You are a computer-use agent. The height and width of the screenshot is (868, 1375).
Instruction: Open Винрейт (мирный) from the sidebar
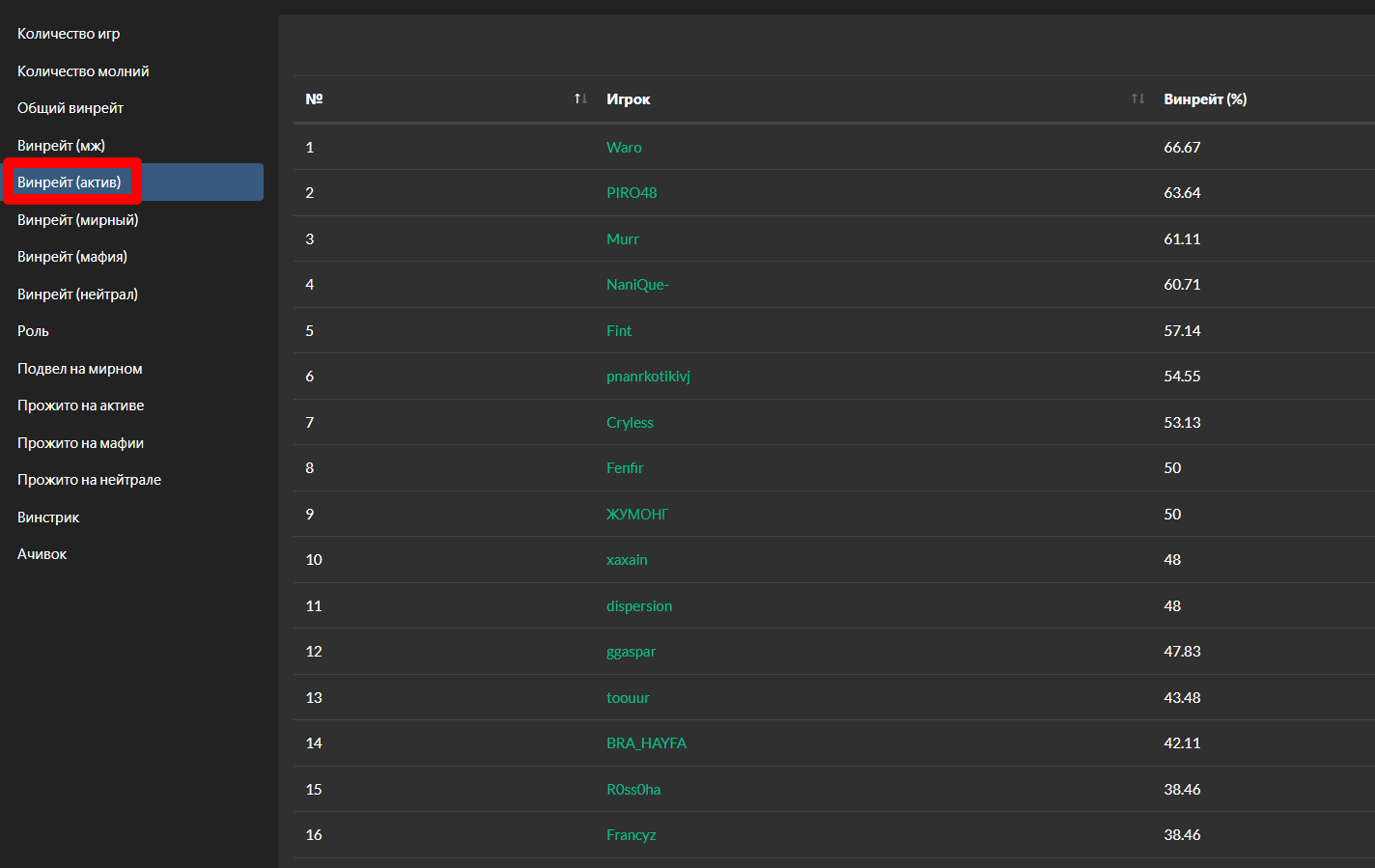(x=79, y=219)
